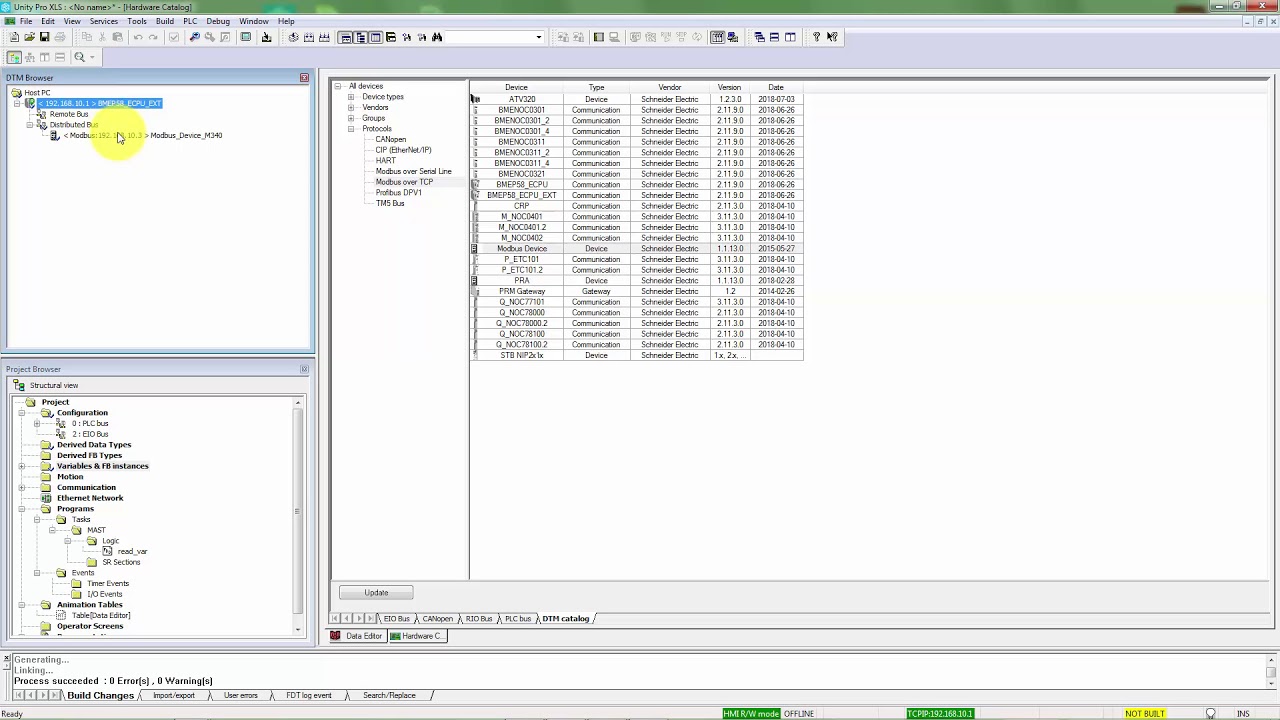Screen dimensions: 1280x720
Task: Click the Host PC folder icon
Action: (x=17, y=93)
